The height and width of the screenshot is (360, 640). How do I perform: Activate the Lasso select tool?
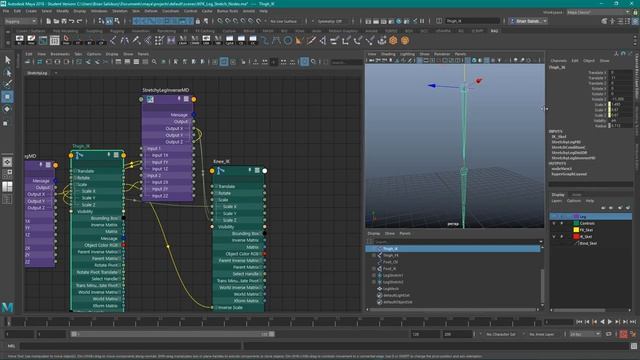point(8,73)
